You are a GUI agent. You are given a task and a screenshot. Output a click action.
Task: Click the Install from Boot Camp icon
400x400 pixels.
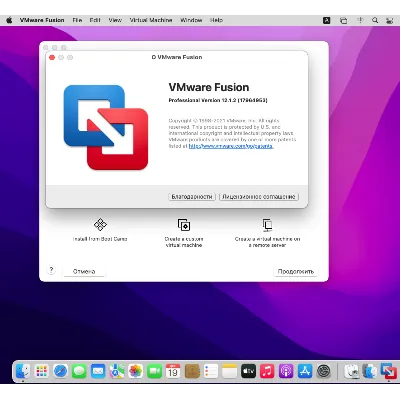100,224
